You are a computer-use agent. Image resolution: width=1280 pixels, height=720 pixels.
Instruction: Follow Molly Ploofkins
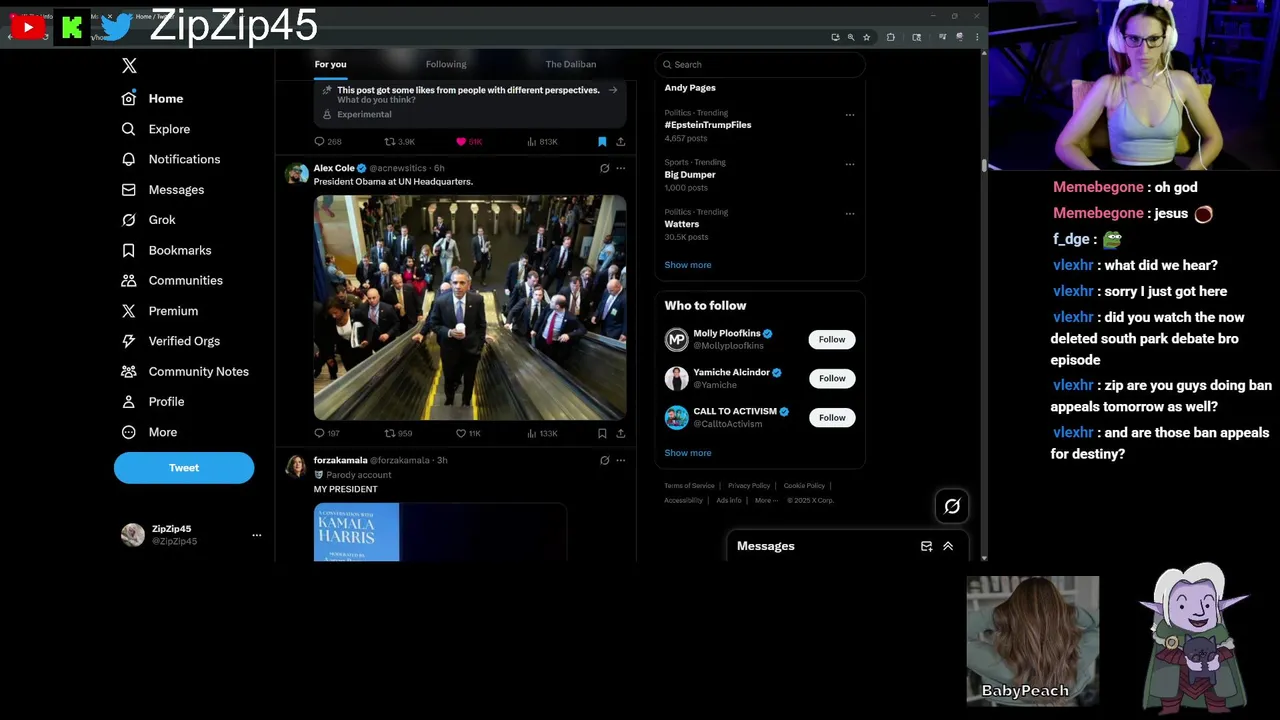click(832, 340)
